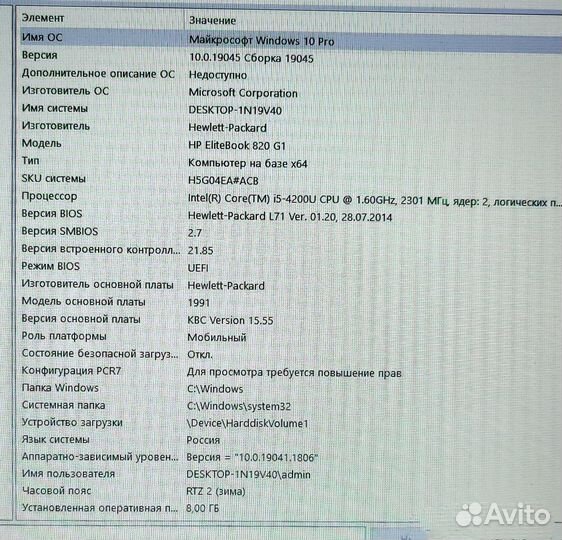This screenshot has height=540, width=562.
Task: Select 'Установленная оперативная п...' row
Action: coord(99,508)
